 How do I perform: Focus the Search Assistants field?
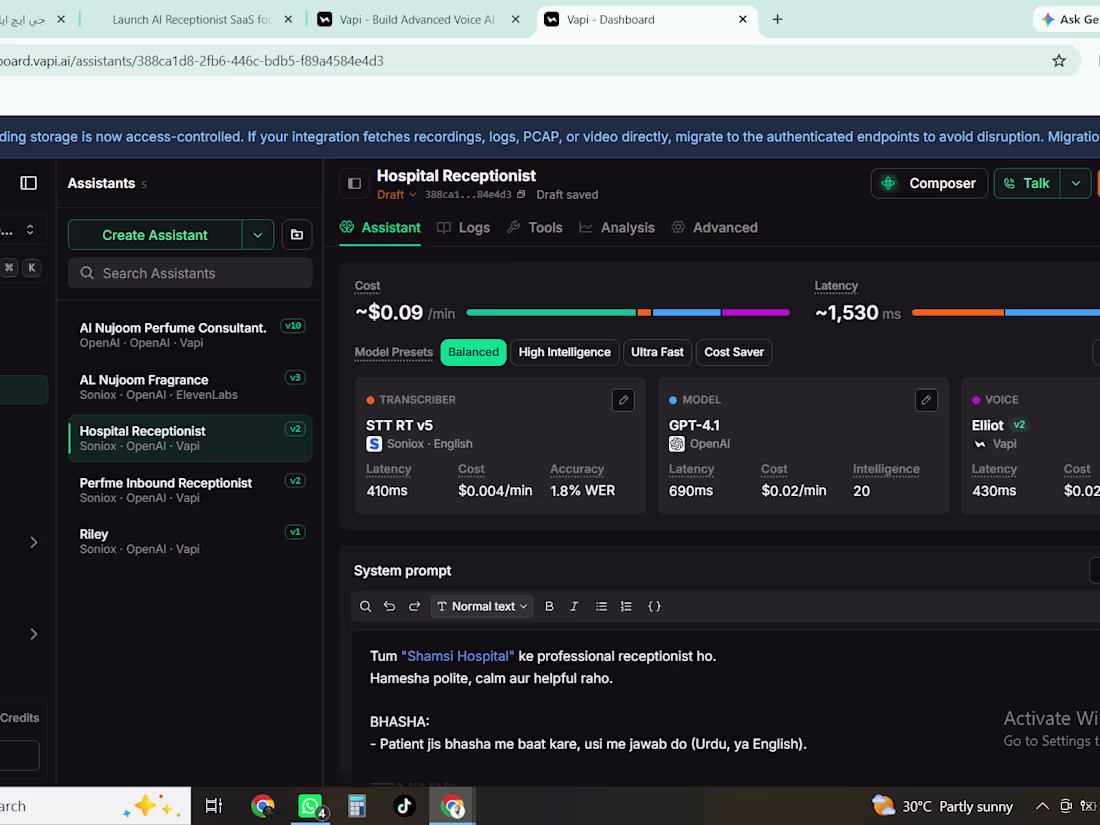pos(190,273)
